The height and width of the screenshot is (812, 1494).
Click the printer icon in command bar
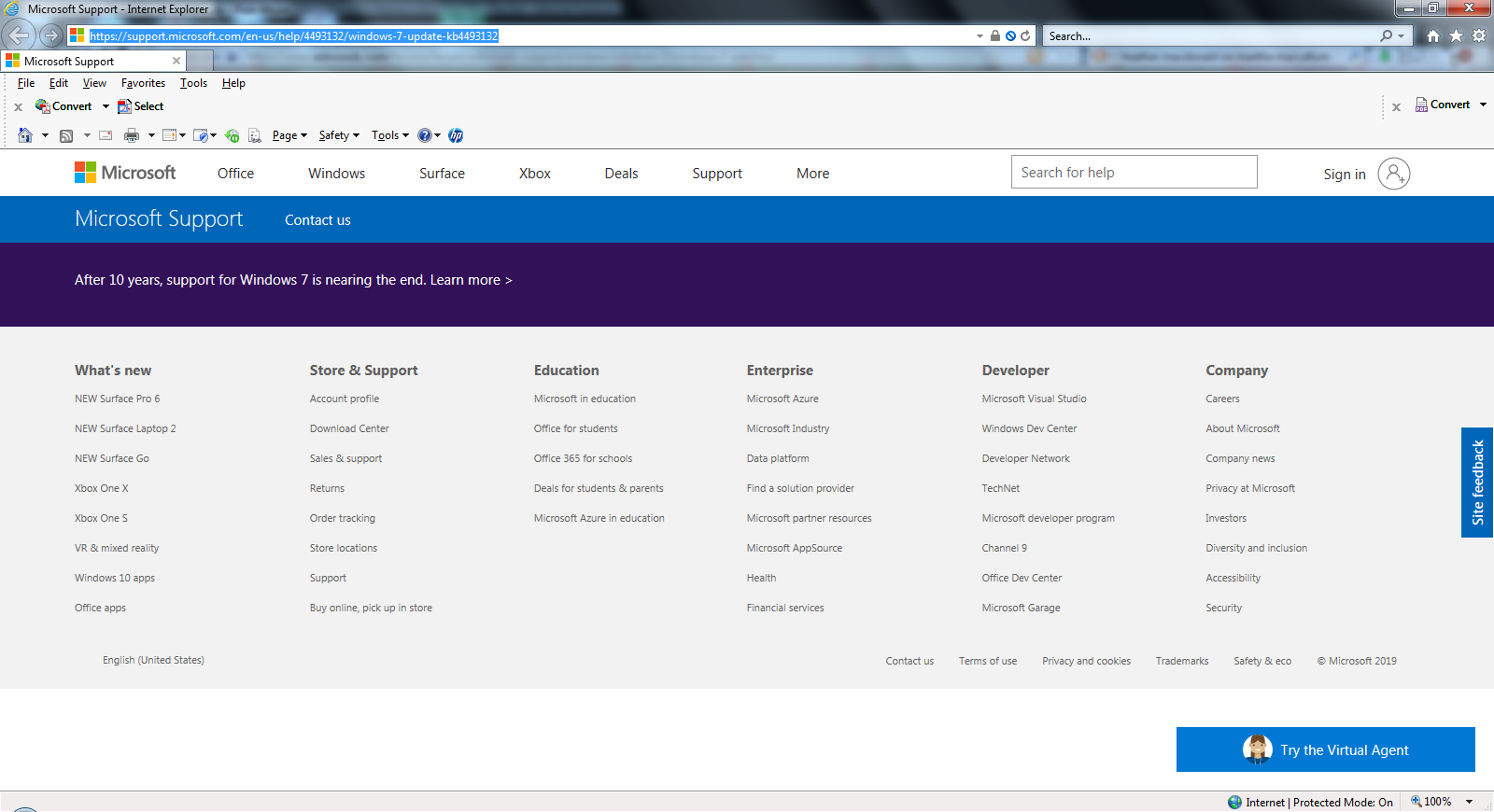tap(132, 135)
